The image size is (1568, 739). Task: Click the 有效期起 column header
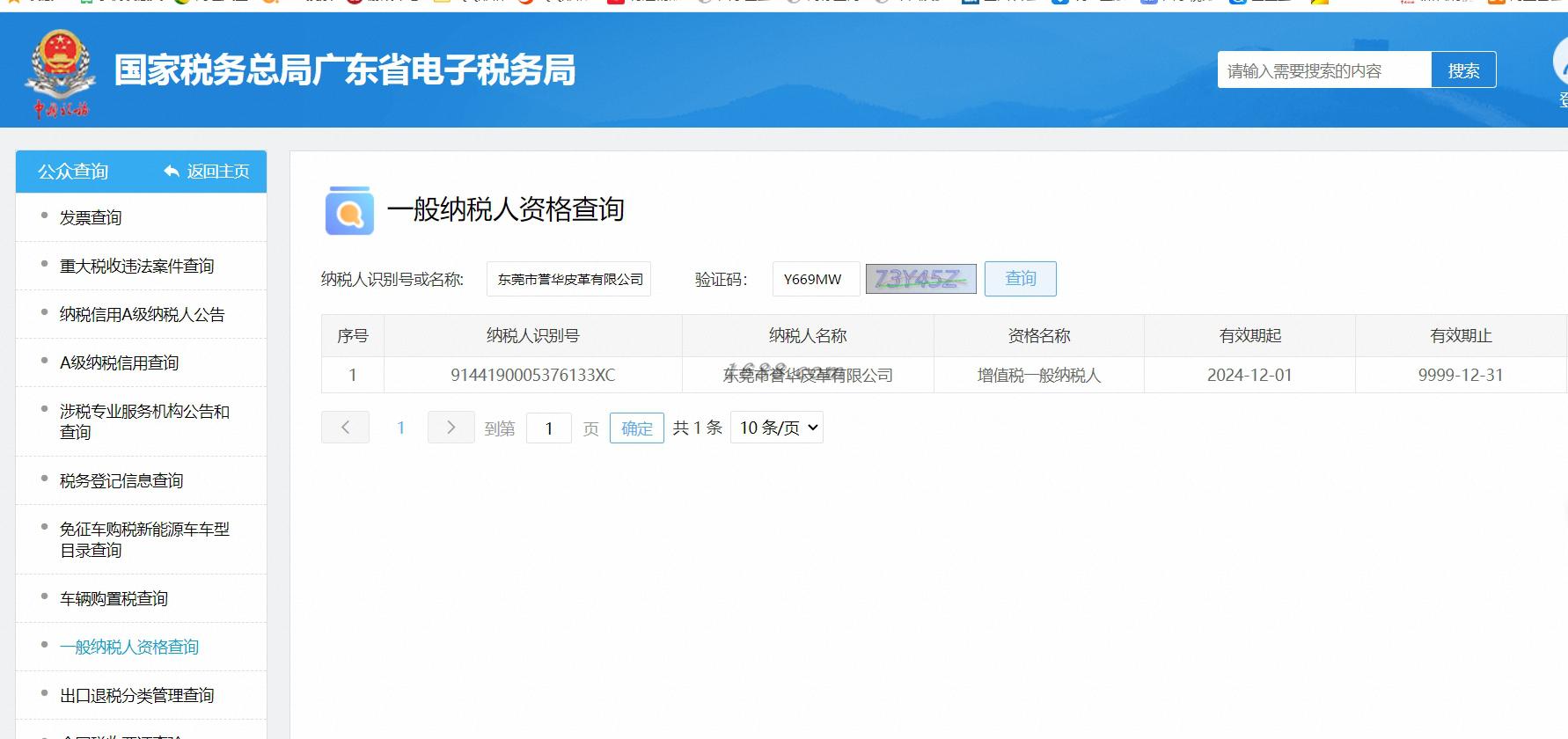1249,336
